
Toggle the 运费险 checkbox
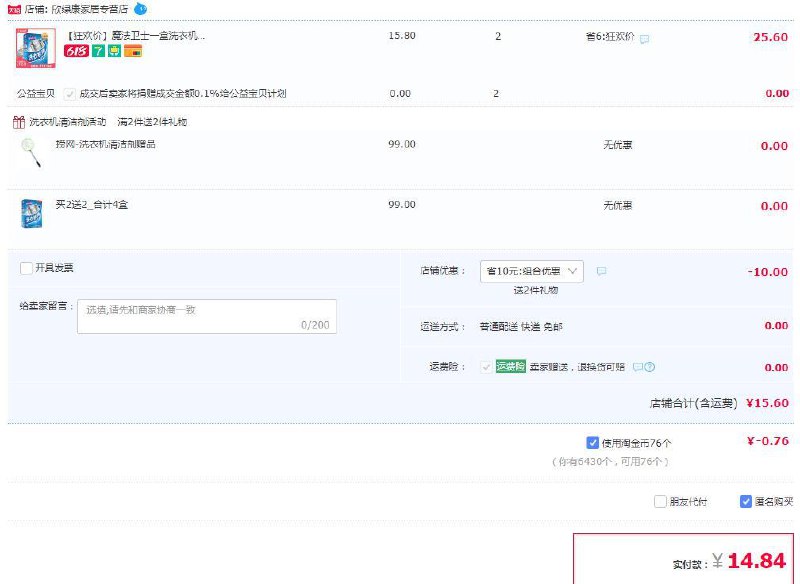(x=486, y=367)
